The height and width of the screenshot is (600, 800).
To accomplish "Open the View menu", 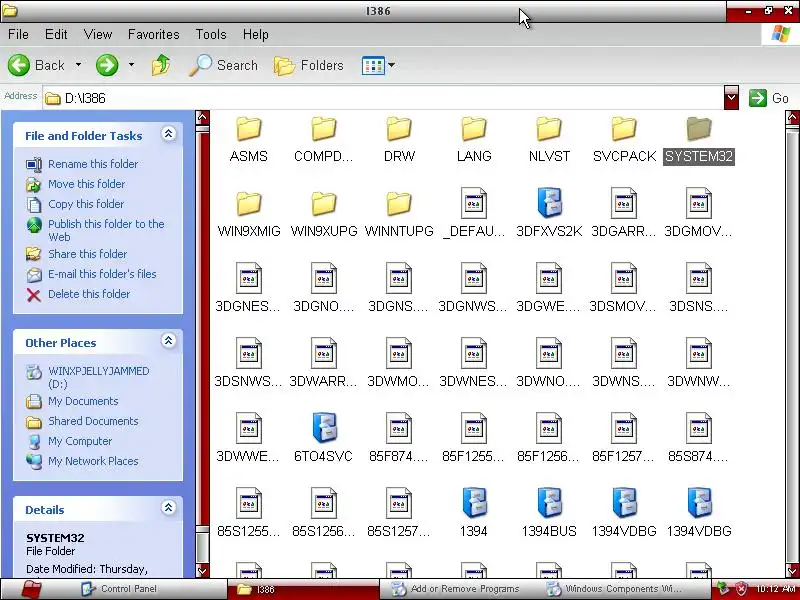I will coord(98,34).
